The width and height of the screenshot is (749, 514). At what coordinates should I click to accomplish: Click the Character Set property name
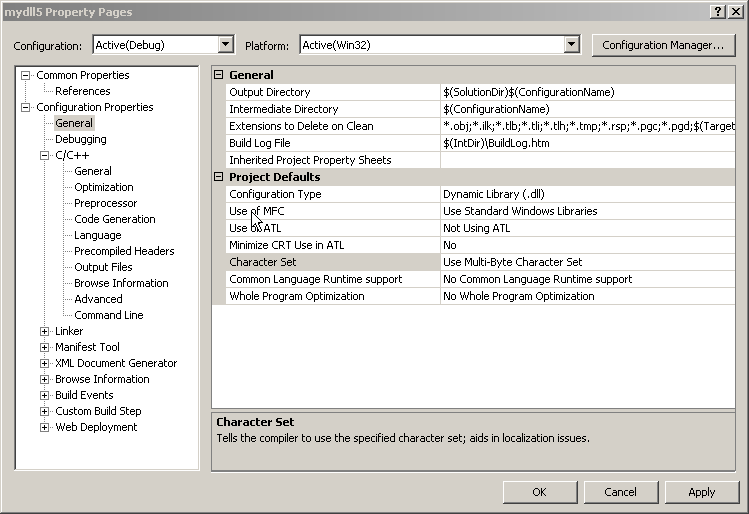tap(263, 262)
